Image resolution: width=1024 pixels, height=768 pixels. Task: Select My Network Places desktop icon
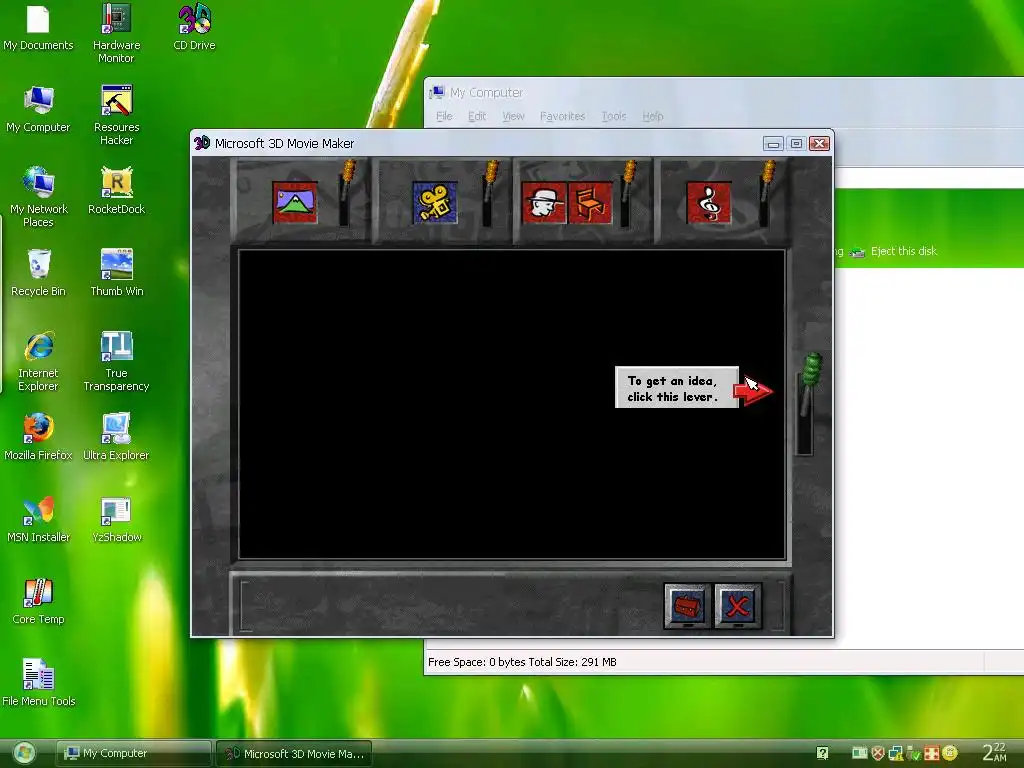38,198
